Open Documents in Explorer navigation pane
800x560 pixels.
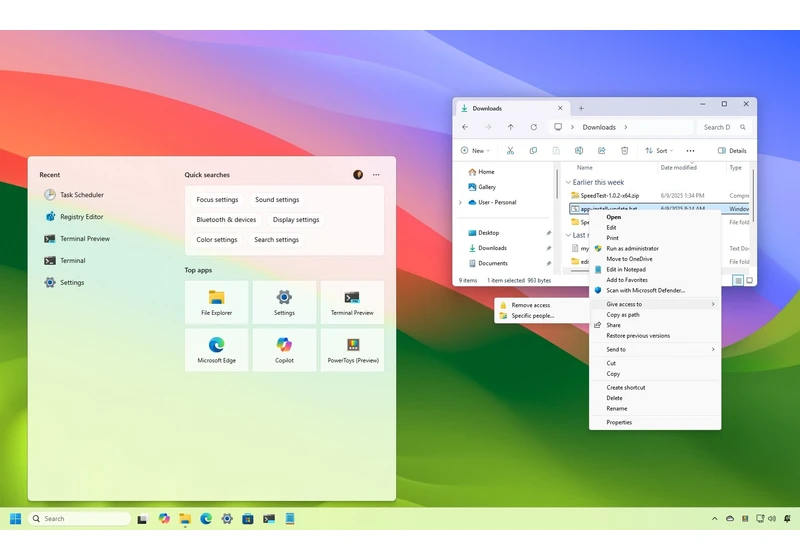pos(488,263)
